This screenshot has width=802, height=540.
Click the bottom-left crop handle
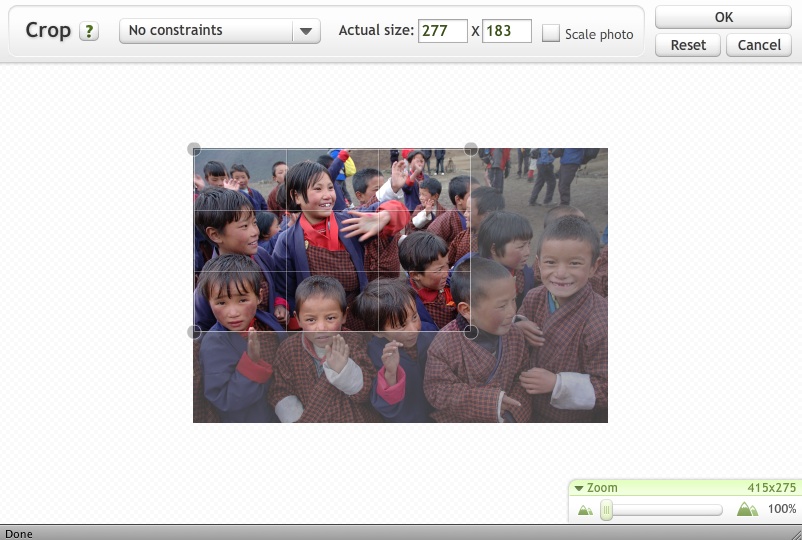[x=194, y=332]
